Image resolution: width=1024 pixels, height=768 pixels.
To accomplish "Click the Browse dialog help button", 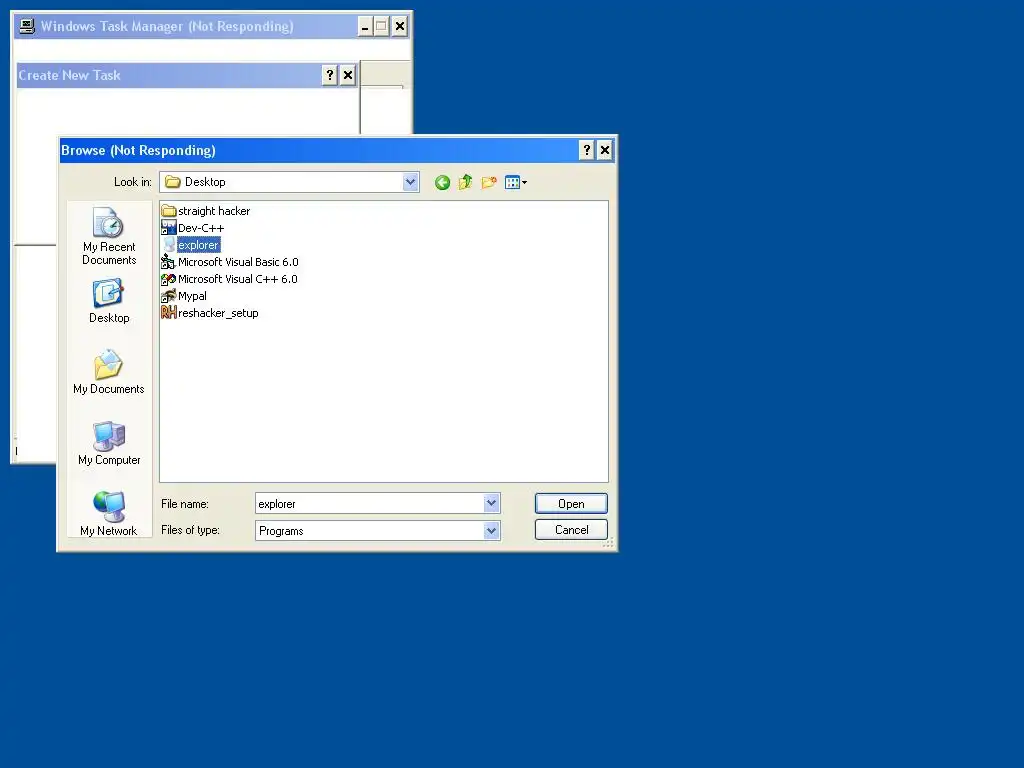I will (586, 150).
